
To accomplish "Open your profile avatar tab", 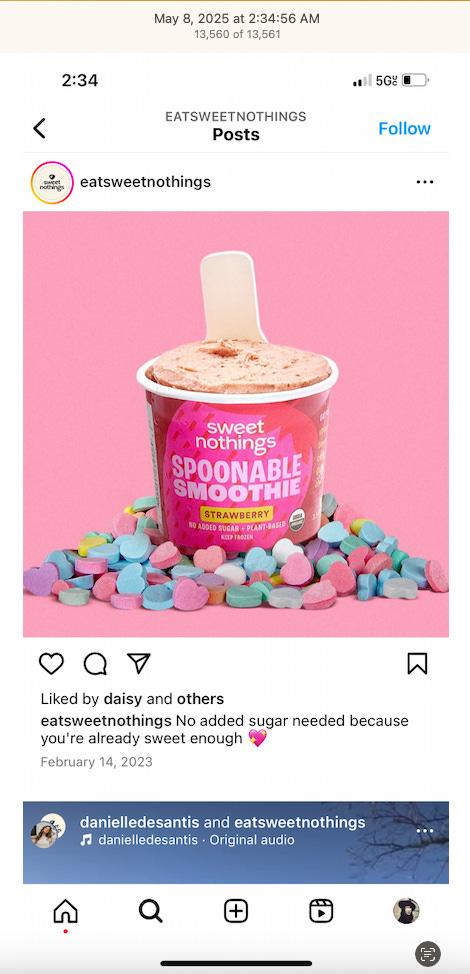I will [x=406, y=911].
